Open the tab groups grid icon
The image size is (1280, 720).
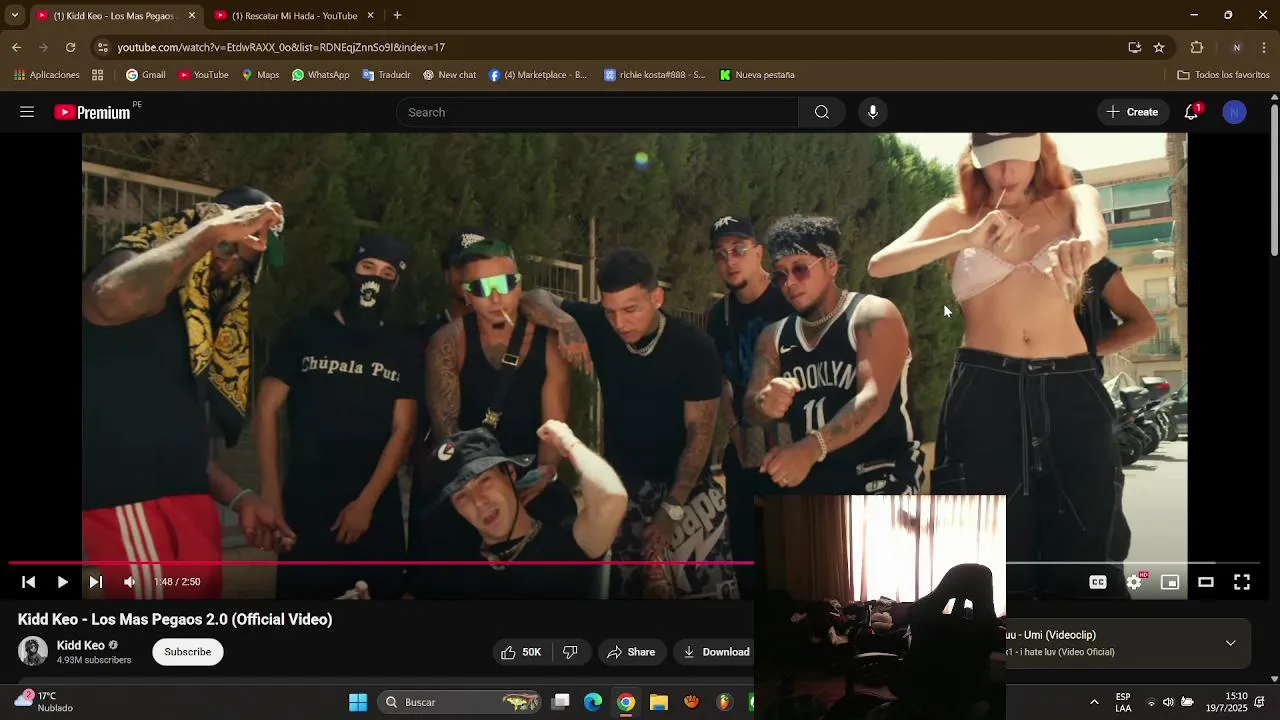(x=97, y=75)
